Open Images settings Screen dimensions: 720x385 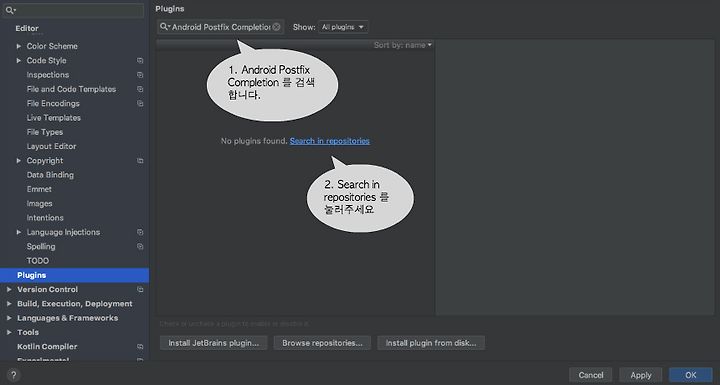point(39,204)
